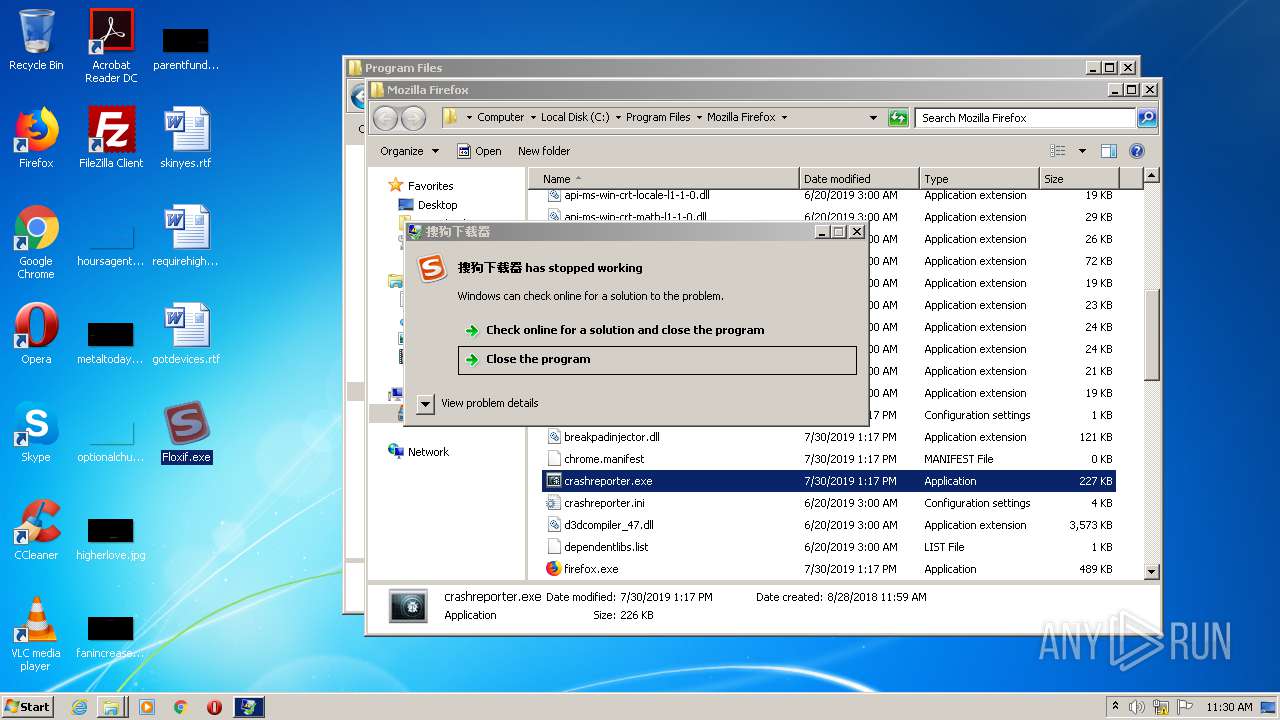Click Program Files breadcrumb
Screen dimensions: 1280x720
(x=658, y=117)
